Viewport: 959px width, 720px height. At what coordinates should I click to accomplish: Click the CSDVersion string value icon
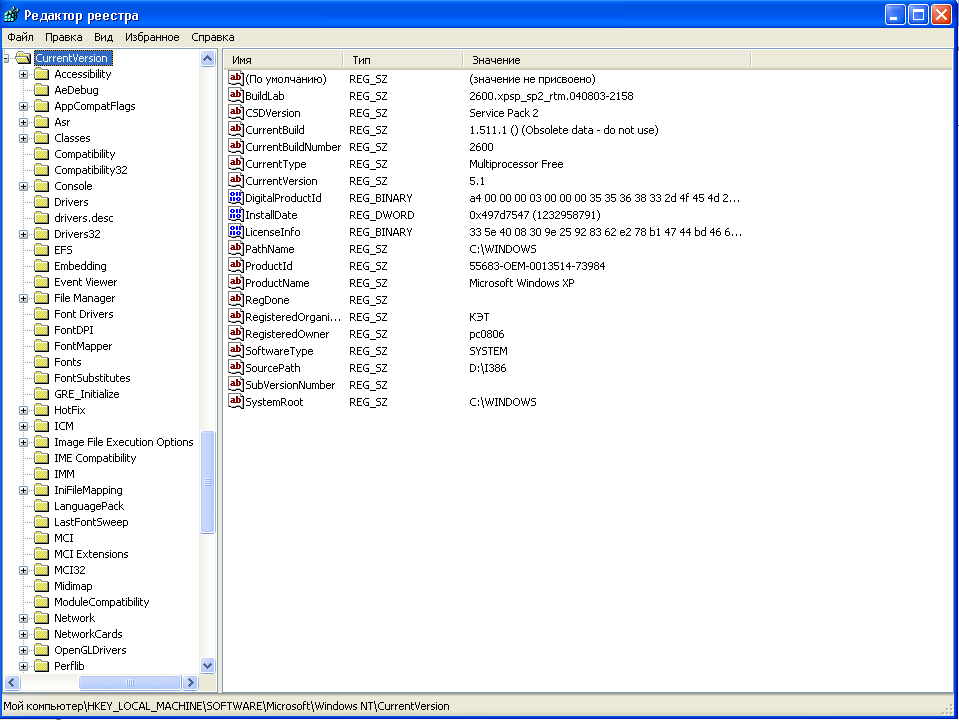235,112
